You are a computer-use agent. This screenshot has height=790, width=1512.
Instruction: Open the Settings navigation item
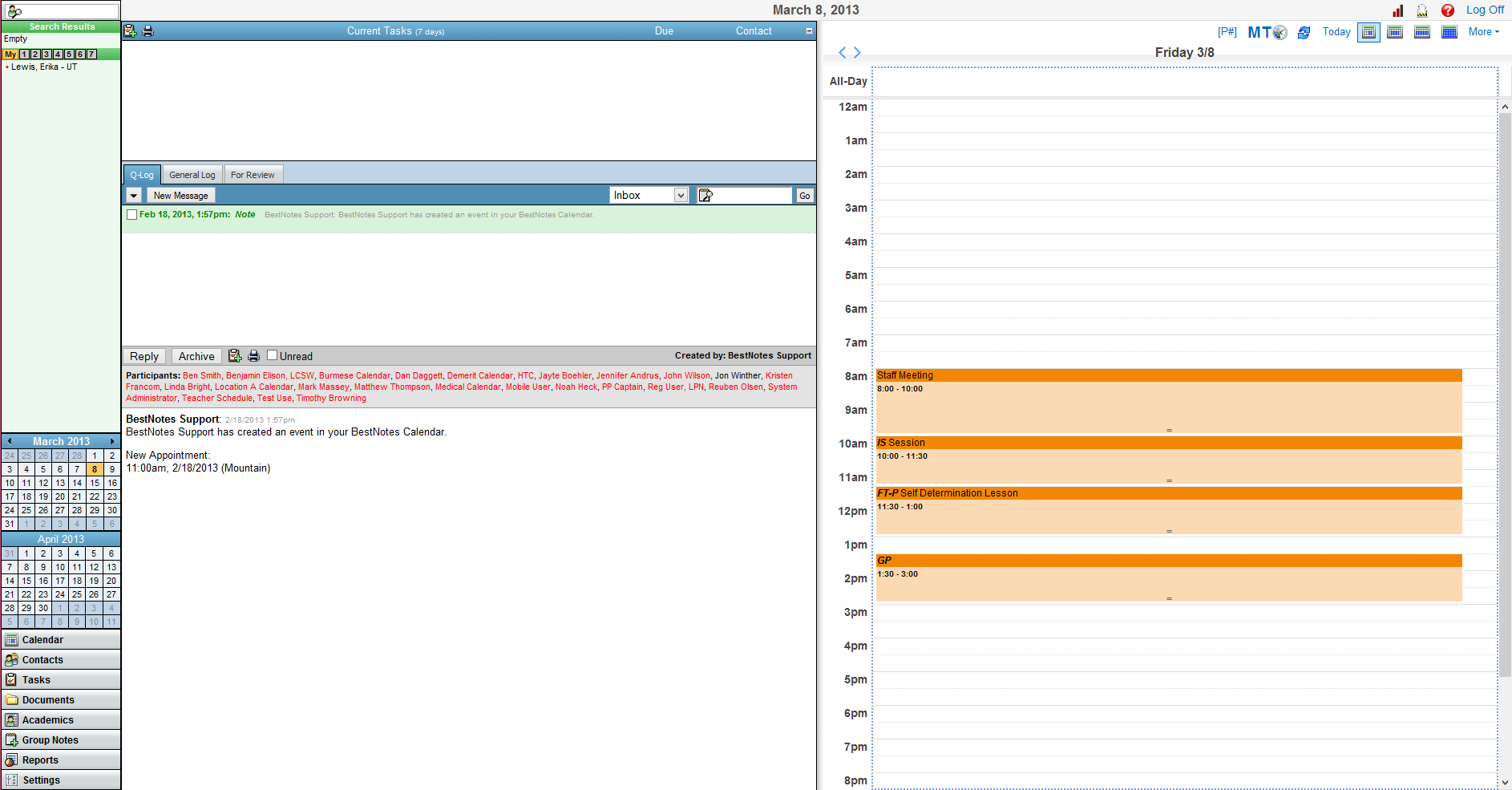point(61,780)
